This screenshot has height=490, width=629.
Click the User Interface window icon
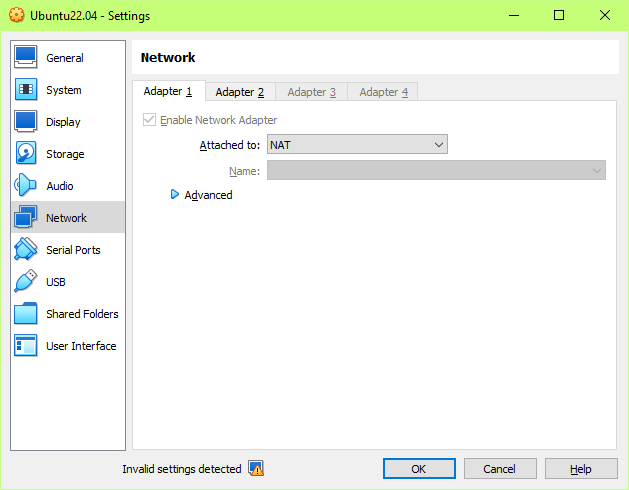click(x=26, y=345)
